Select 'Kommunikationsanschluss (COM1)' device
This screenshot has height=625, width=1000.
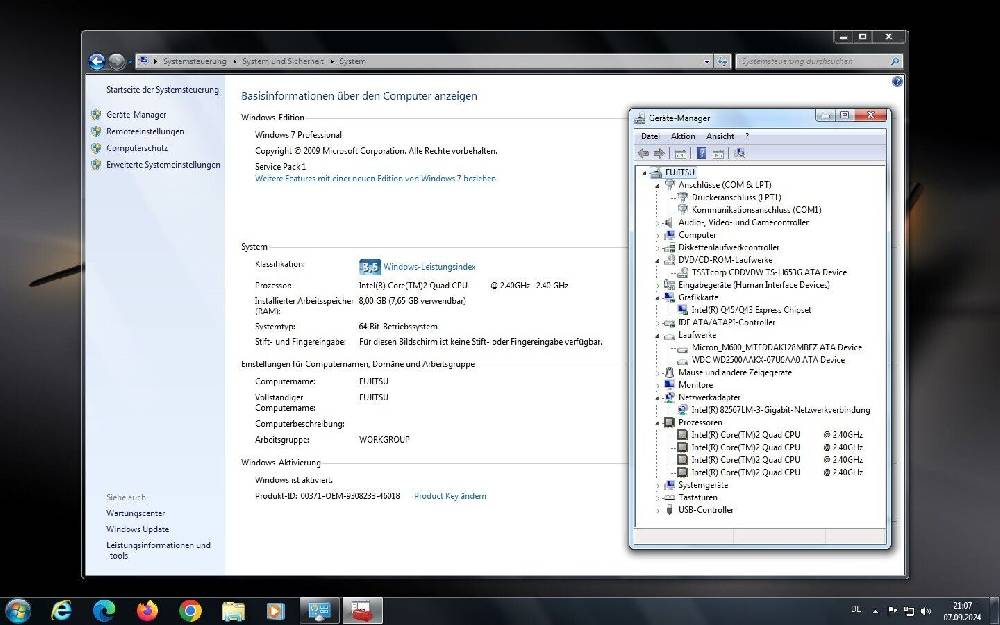[x=756, y=210]
